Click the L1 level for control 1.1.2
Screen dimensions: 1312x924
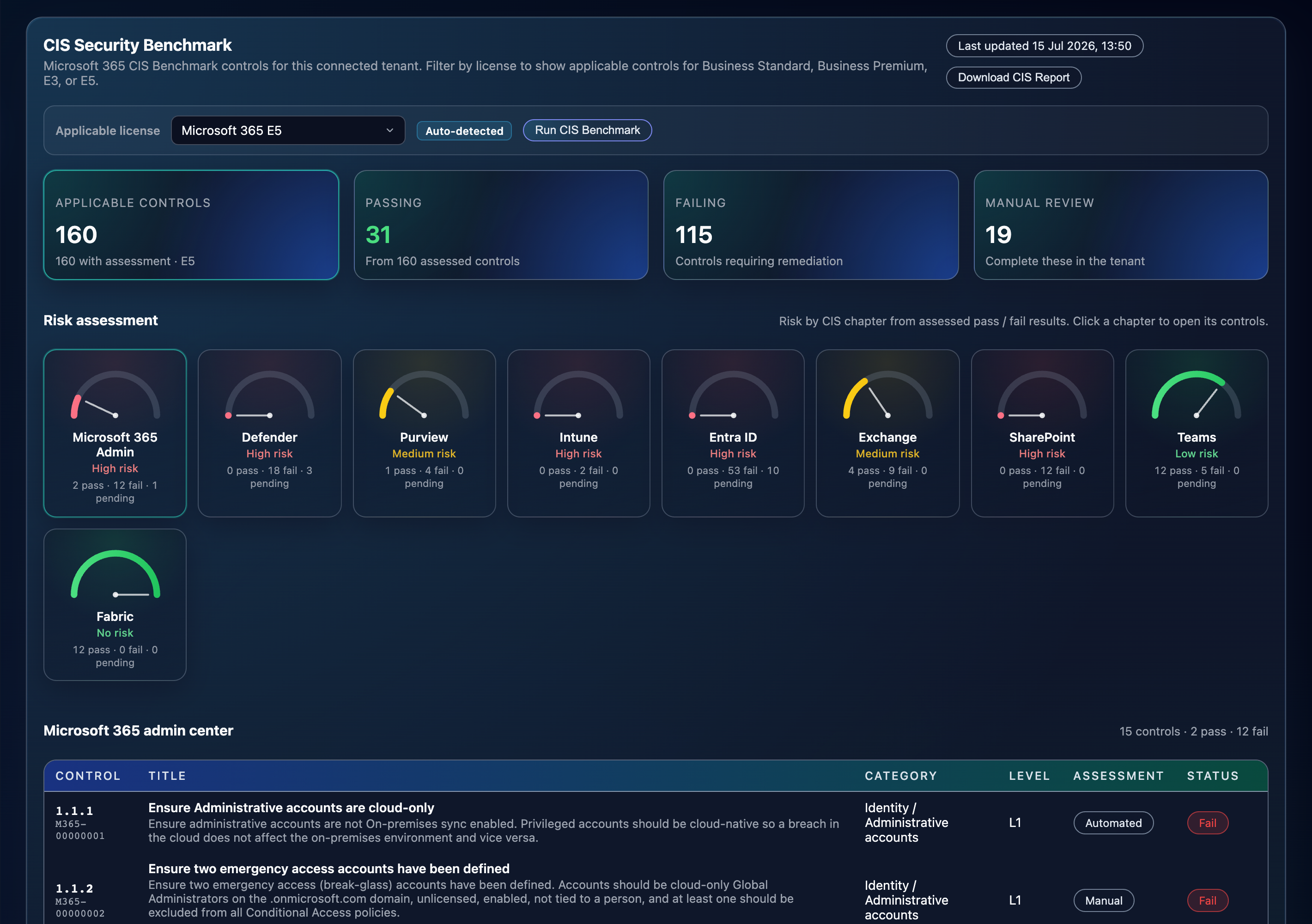pos(1015,900)
